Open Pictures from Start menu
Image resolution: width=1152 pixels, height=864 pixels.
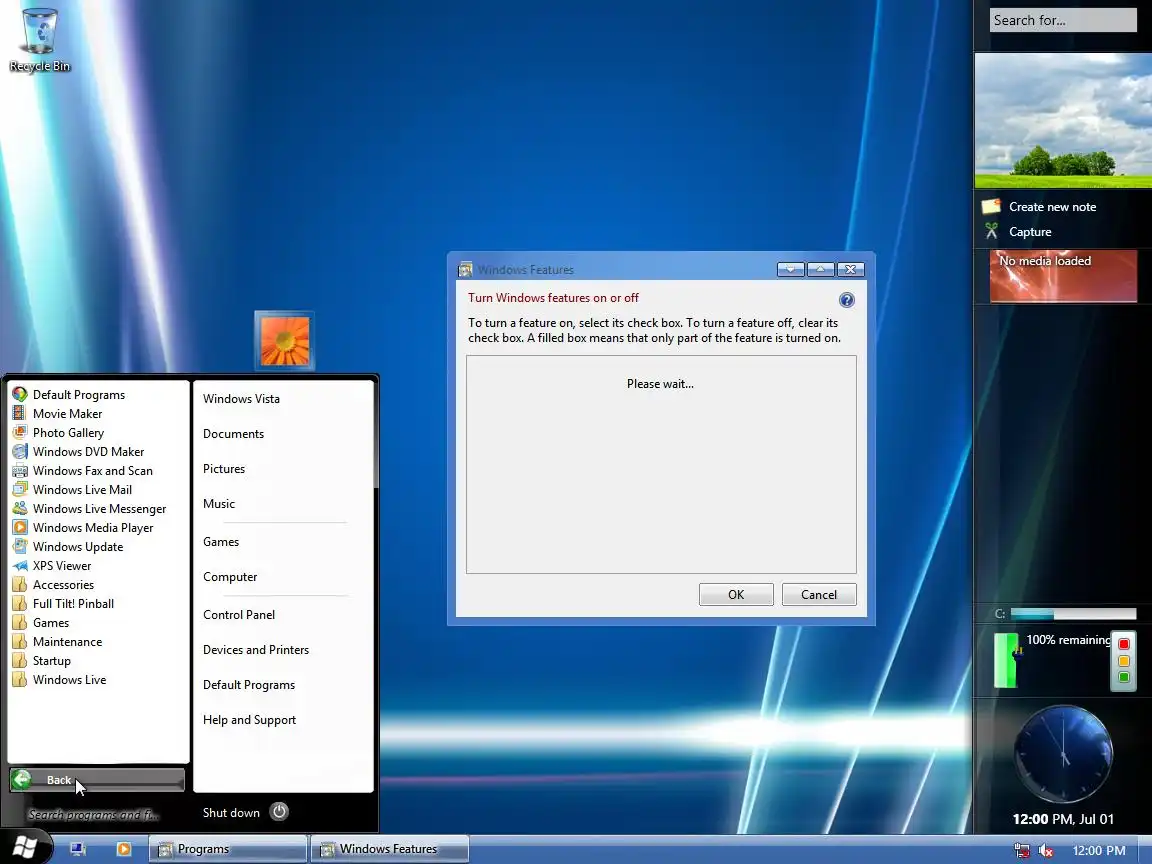click(x=224, y=469)
